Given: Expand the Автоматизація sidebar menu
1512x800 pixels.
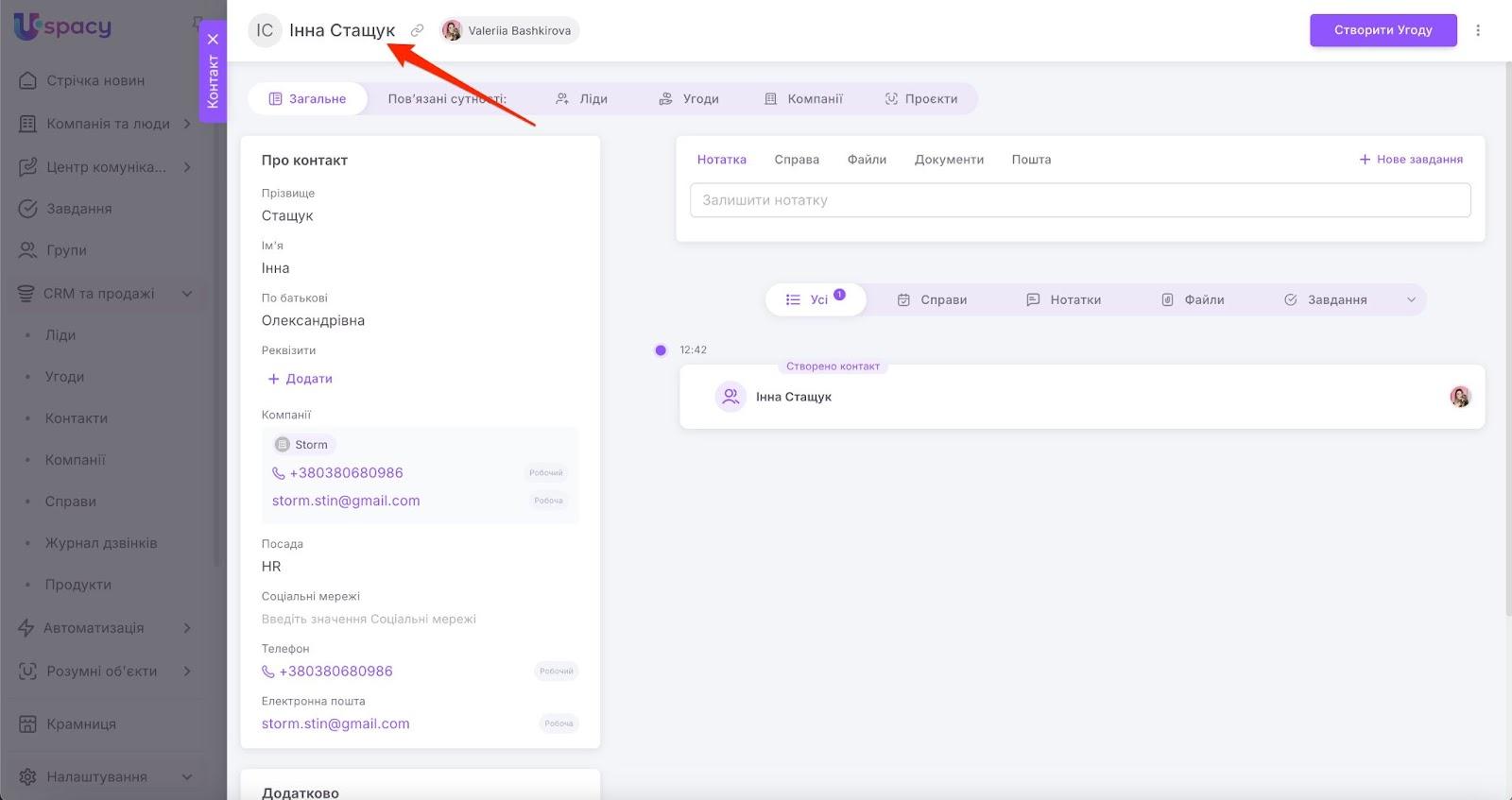Looking at the screenshot, I should (187, 628).
